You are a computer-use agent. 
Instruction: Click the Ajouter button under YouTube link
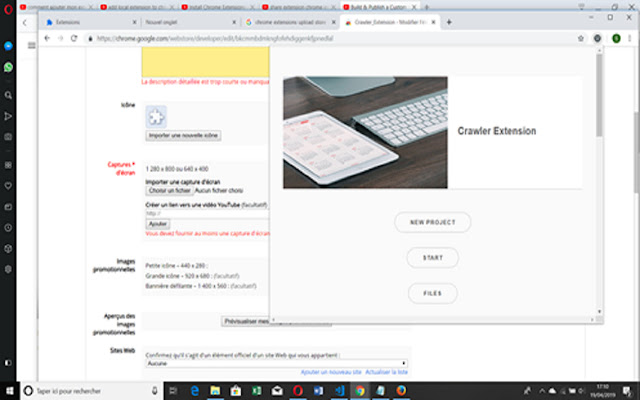tap(158, 224)
